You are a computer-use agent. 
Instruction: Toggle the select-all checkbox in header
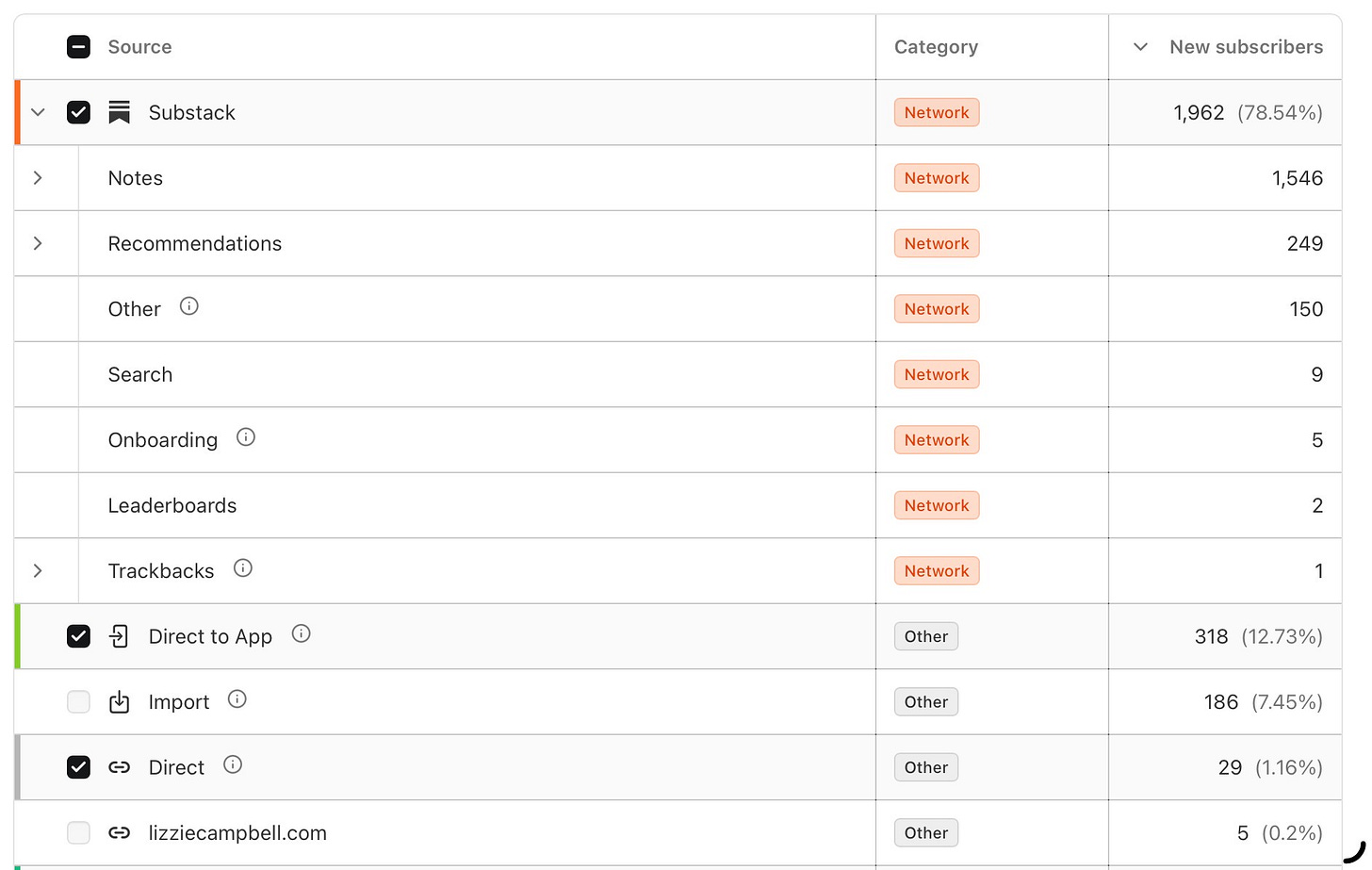point(78,47)
